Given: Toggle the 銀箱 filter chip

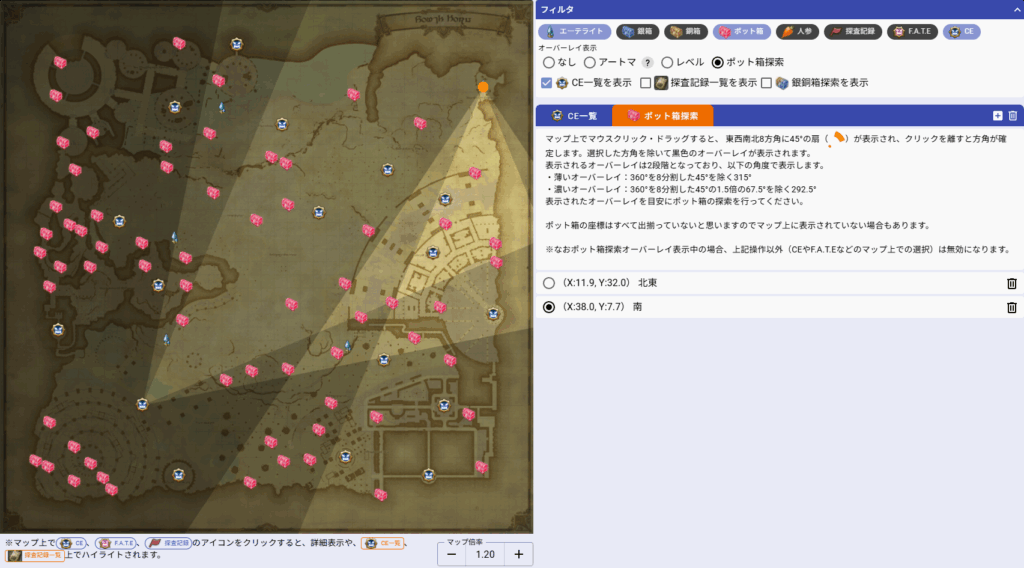Looking at the screenshot, I should [x=637, y=31].
